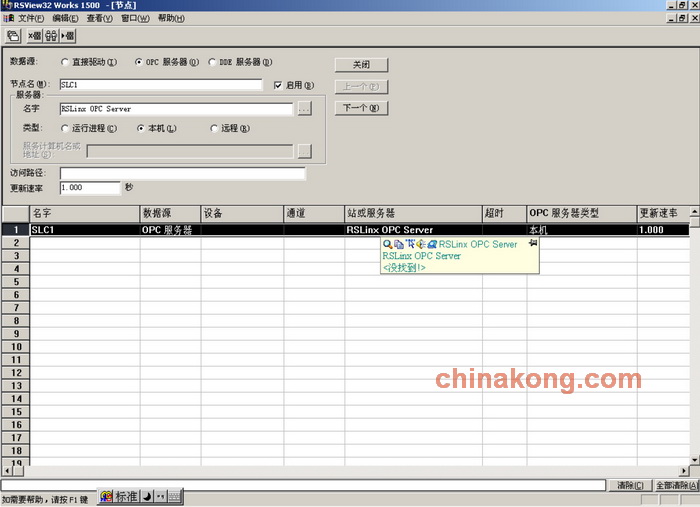Click the 清除 button
The height and width of the screenshot is (507, 700).
(x=630, y=485)
